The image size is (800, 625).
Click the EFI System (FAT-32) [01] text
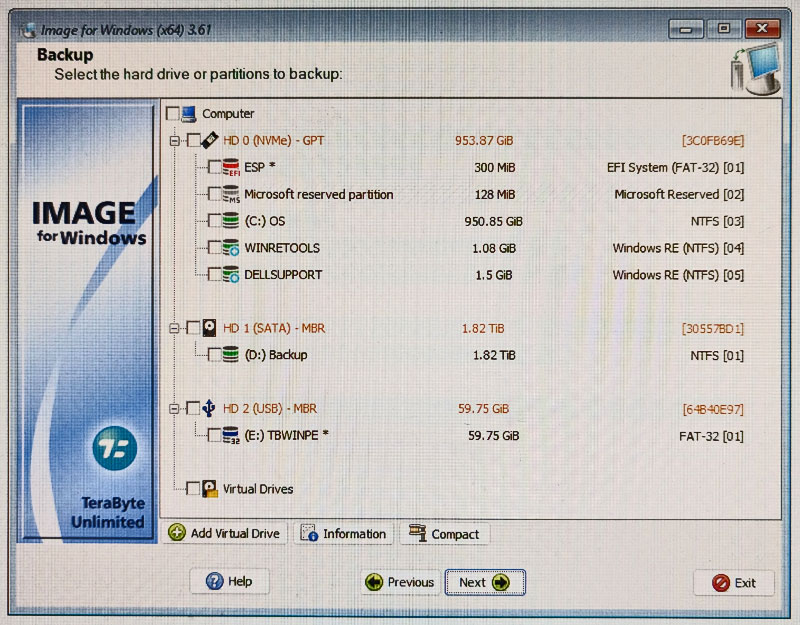[676, 167]
